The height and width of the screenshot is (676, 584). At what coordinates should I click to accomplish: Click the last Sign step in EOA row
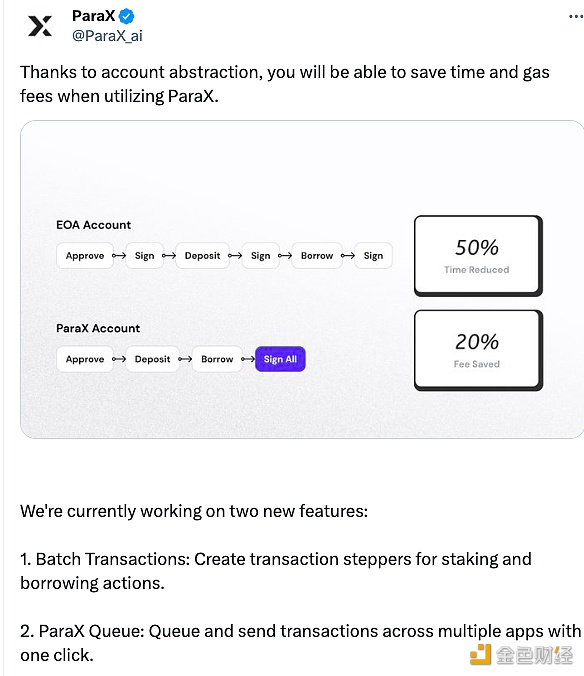[x=373, y=256]
